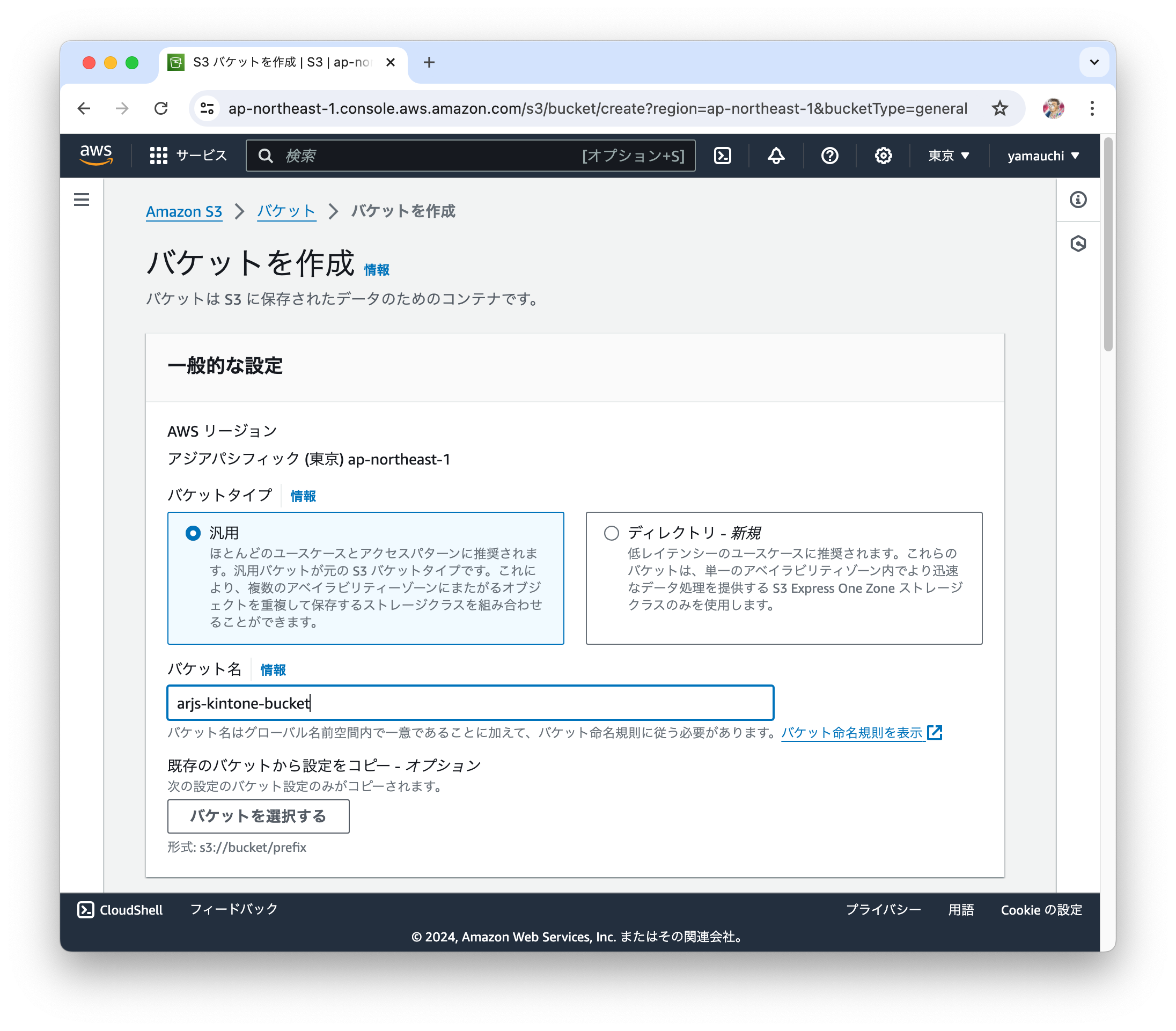Screen dimensions: 1176x1031
Task: Toggle the left hamburger navigation menu
Action: (82, 200)
